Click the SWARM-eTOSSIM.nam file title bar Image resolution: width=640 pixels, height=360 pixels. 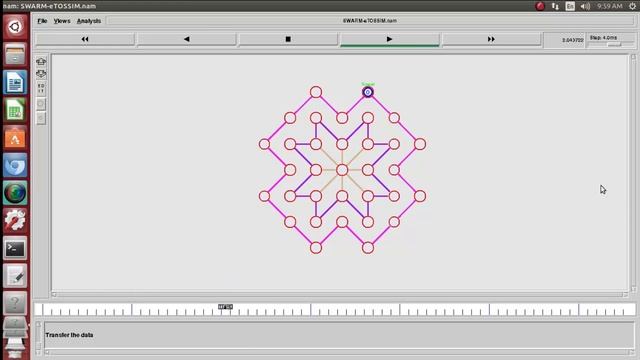pyautogui.click(x=370, y=20)
